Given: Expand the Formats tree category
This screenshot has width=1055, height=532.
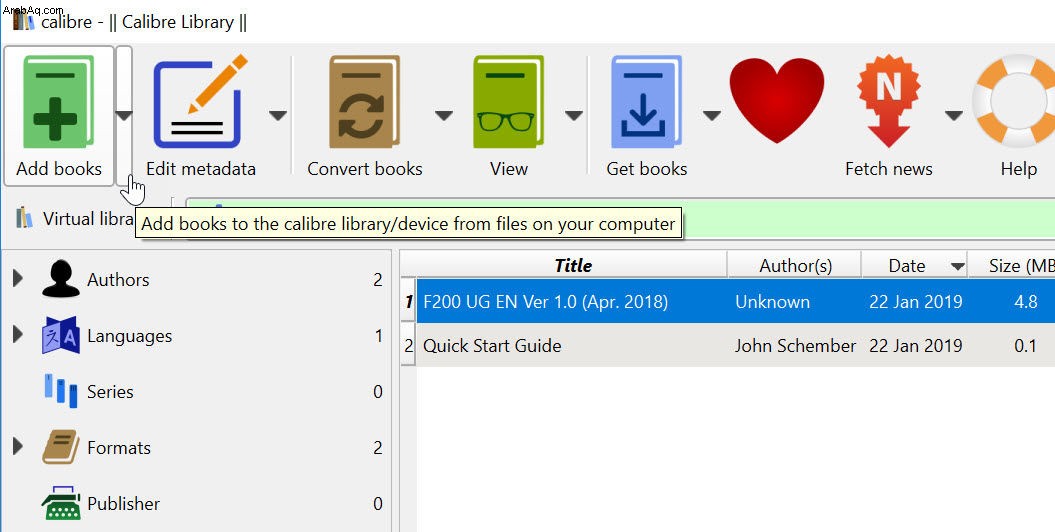Looking at the screenshot, I should click(x=17, y=446).
